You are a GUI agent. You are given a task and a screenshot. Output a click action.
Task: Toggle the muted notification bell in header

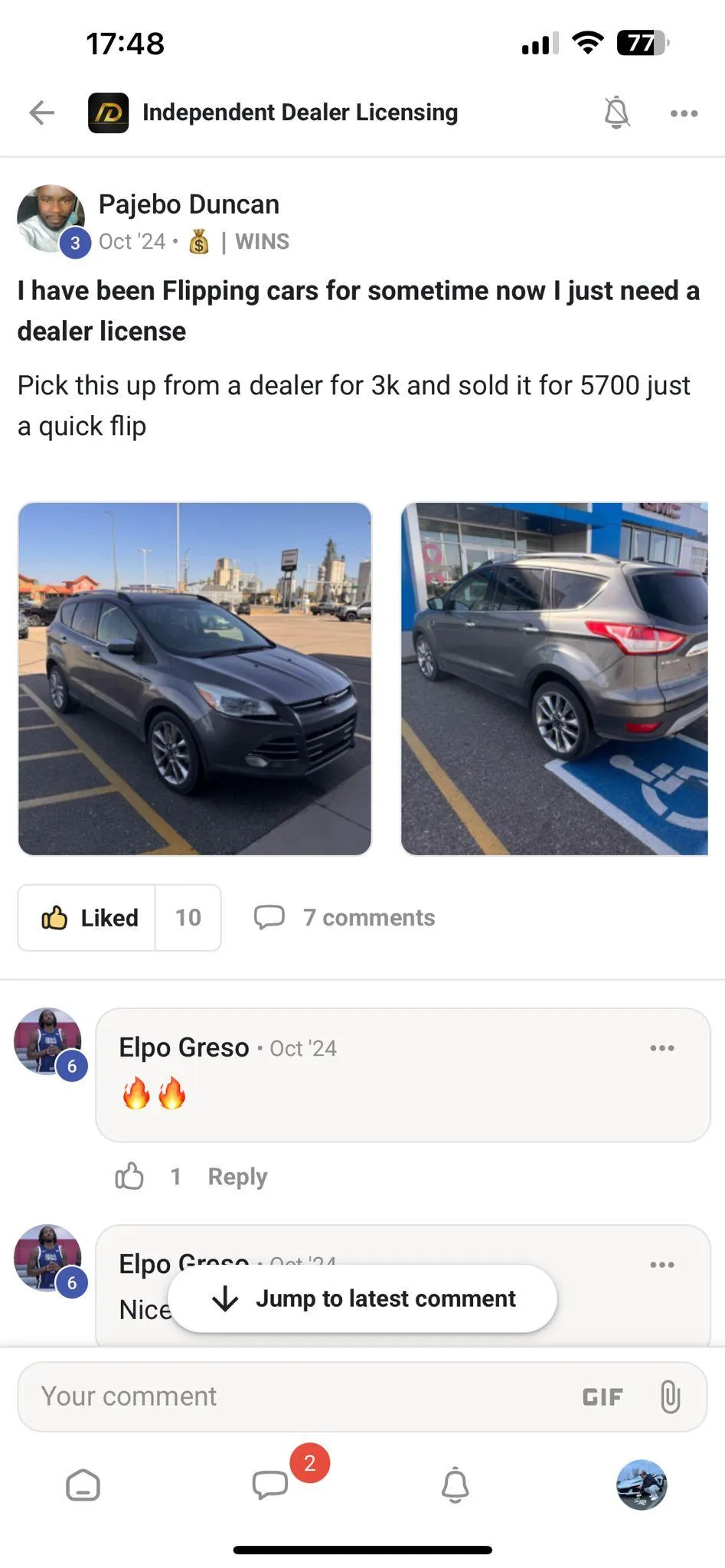(617, 113)
